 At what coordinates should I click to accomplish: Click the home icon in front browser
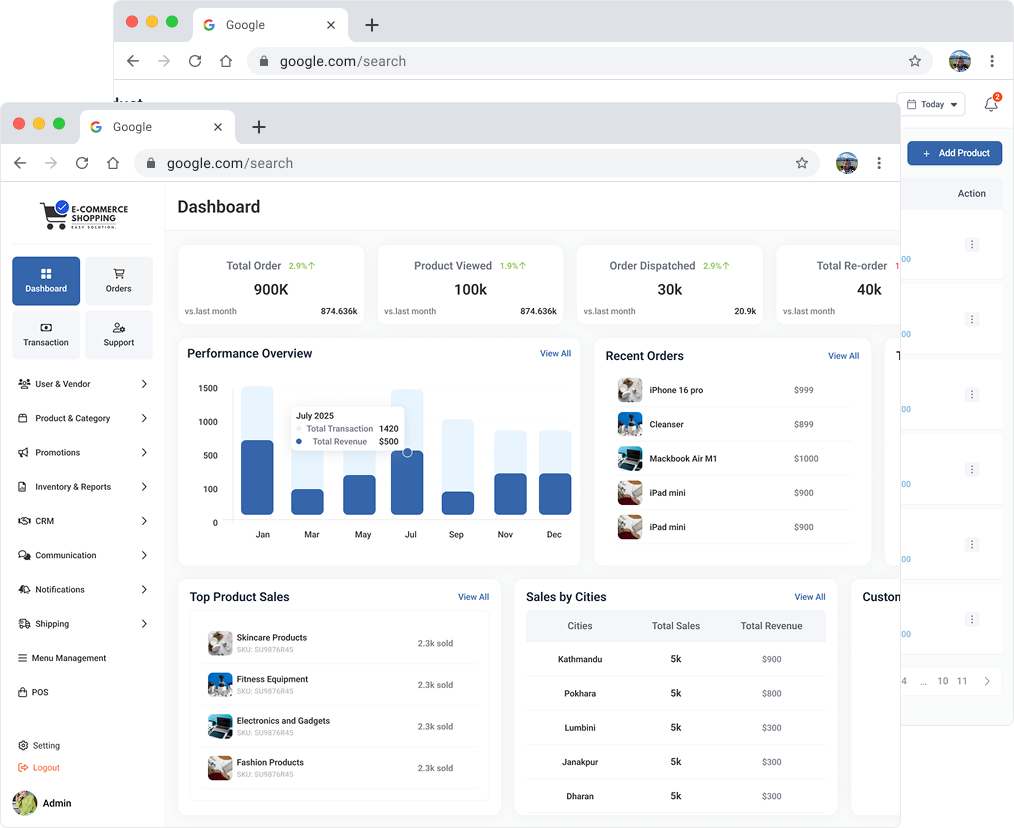[x=113, y=163]
